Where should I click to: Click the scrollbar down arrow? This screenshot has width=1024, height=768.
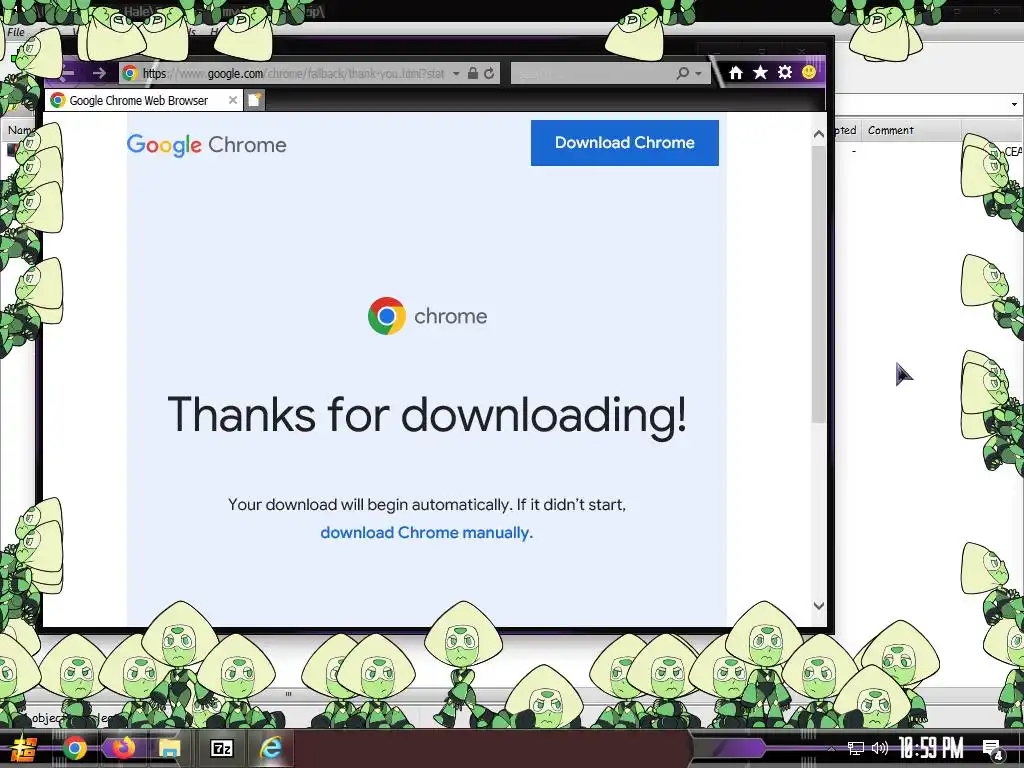819,605
